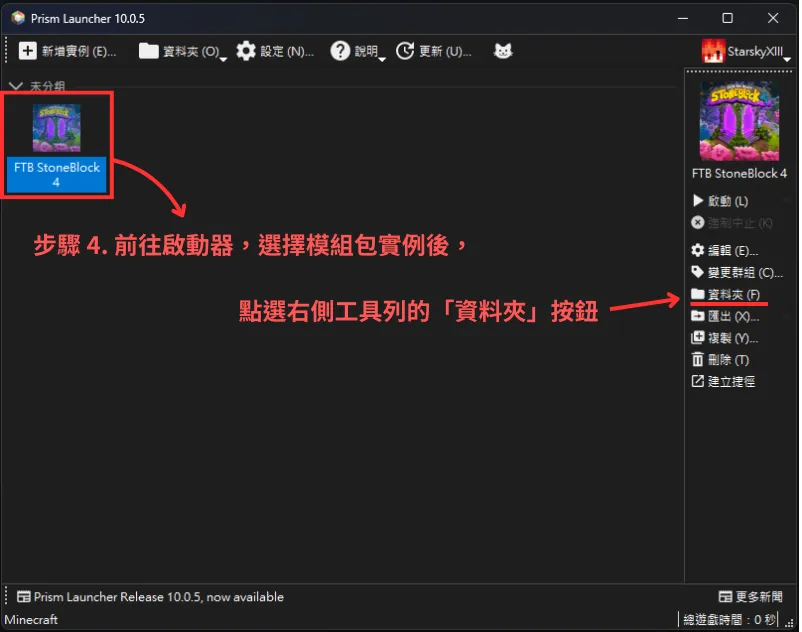The width and height of the screenshot is (802, 632).
Task: Click 匯出 export icon
Action: (698, 316)
